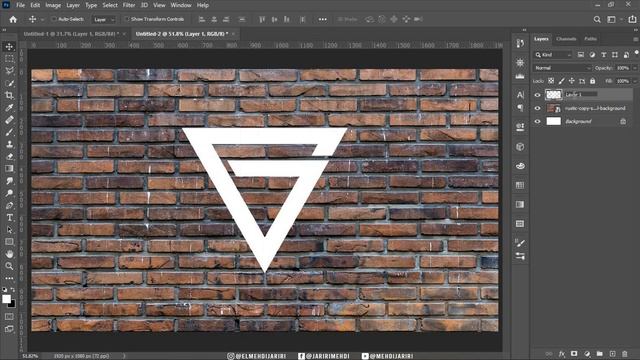Image resolution: width=640 pixels, height=360 pixels.
Task: Toggle lock transparent pixels
Action: [x=551, y=81]
